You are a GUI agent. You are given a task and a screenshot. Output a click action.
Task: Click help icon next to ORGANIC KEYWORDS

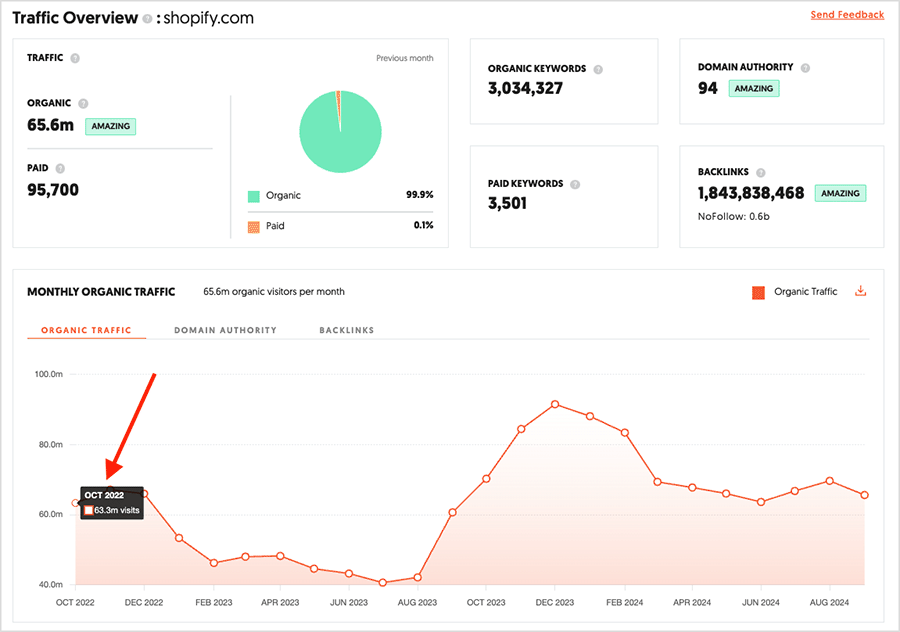pyautogui.click(x=598, y=69)
